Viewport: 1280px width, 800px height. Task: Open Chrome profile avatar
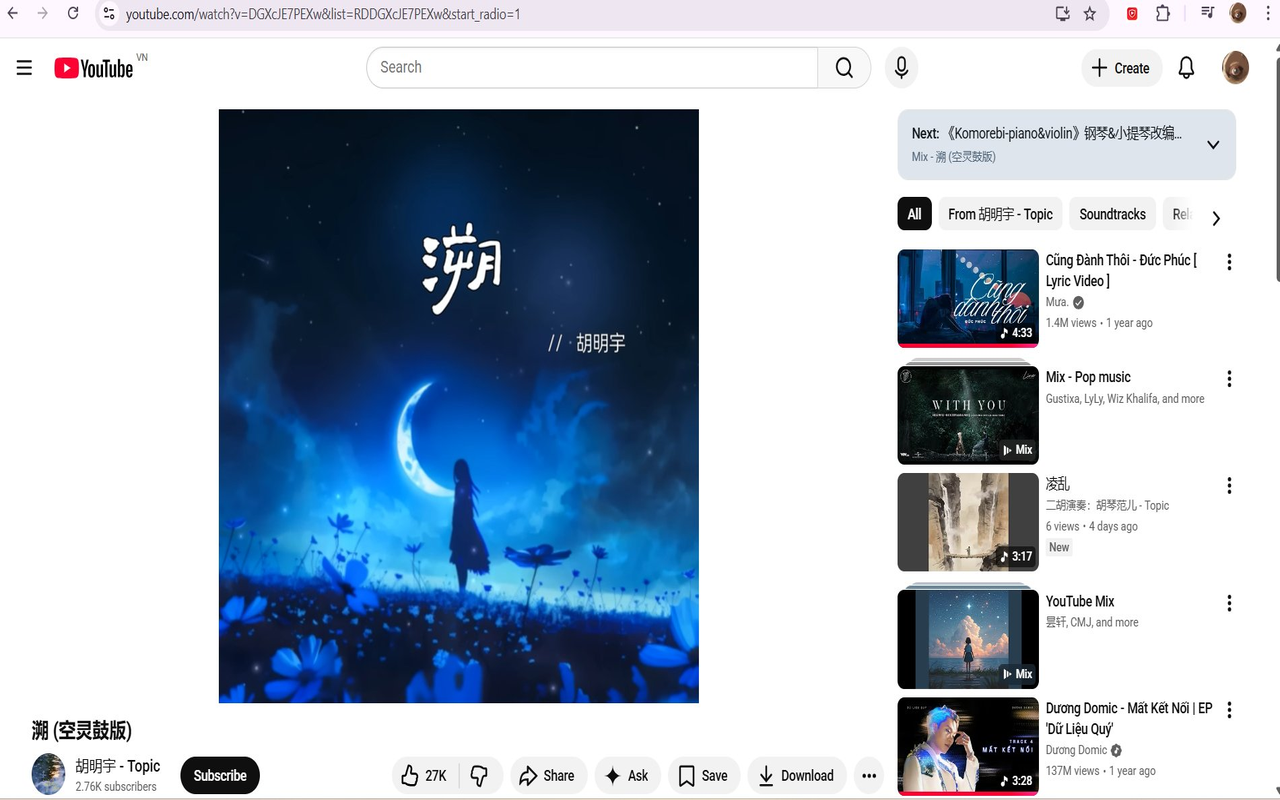pyautogui.click(x=1238, y=13)
